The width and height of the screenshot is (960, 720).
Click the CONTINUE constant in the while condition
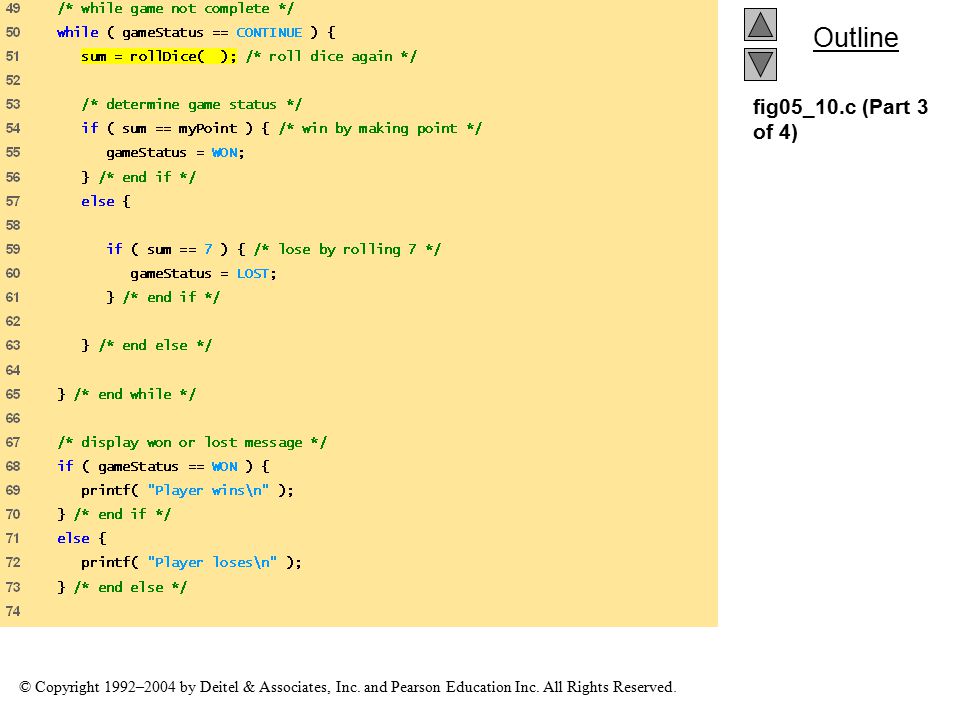tap(269, 32)
